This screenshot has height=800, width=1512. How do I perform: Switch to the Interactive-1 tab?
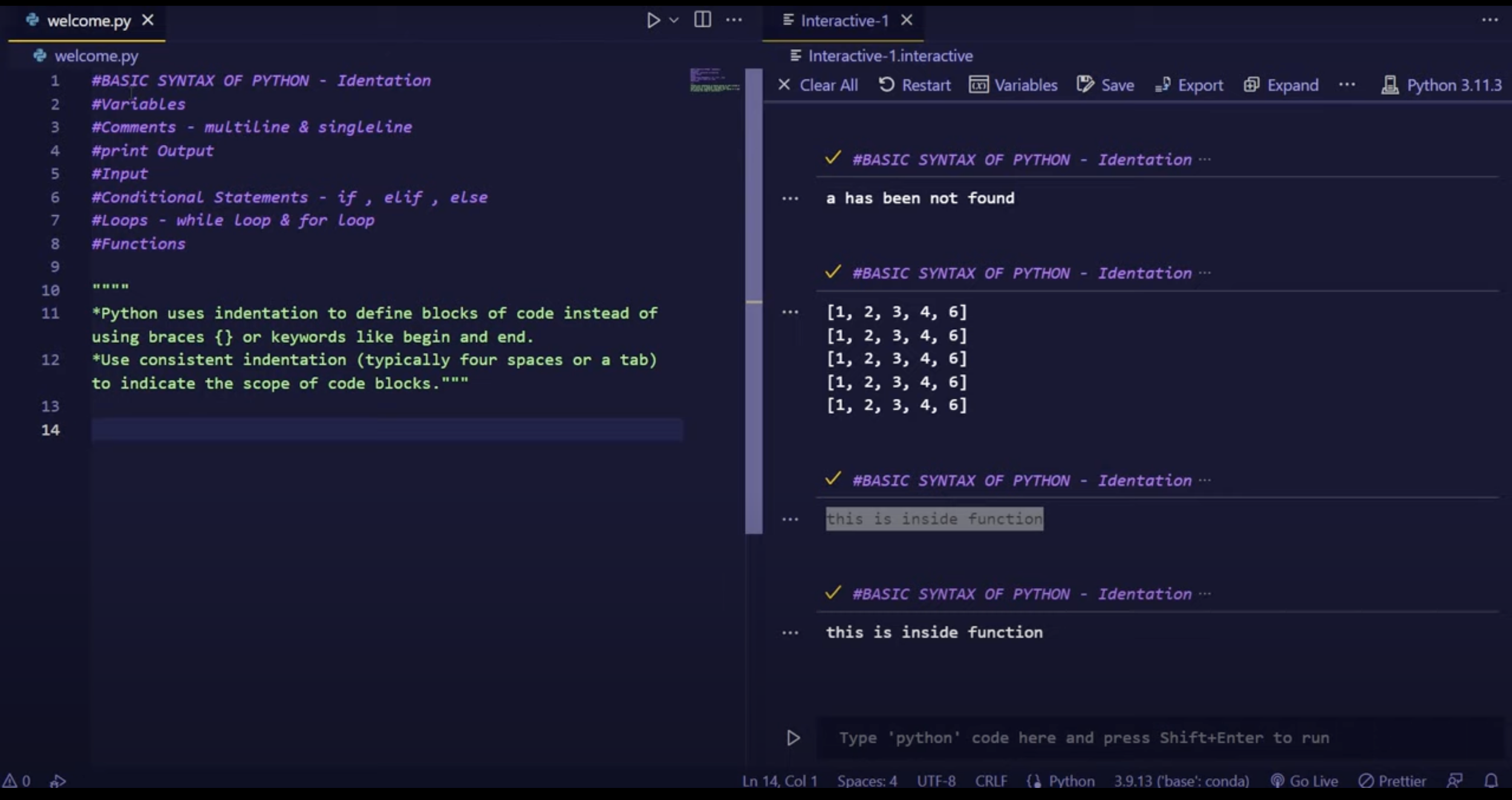(843, 20)
